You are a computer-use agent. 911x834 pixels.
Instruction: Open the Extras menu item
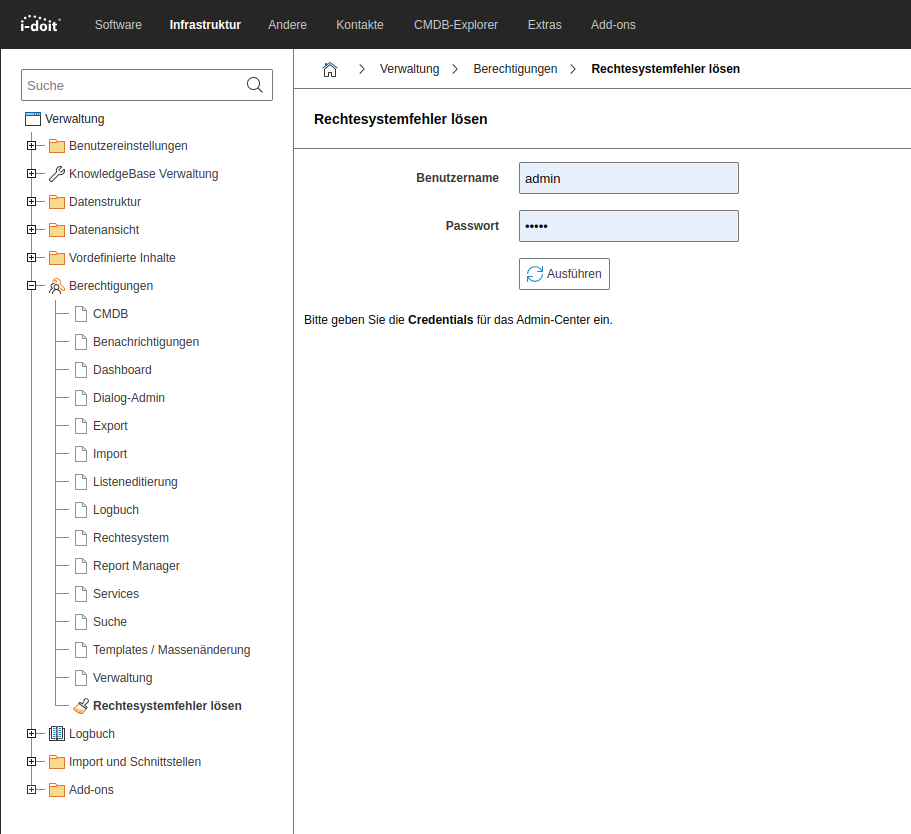(544, 25)
